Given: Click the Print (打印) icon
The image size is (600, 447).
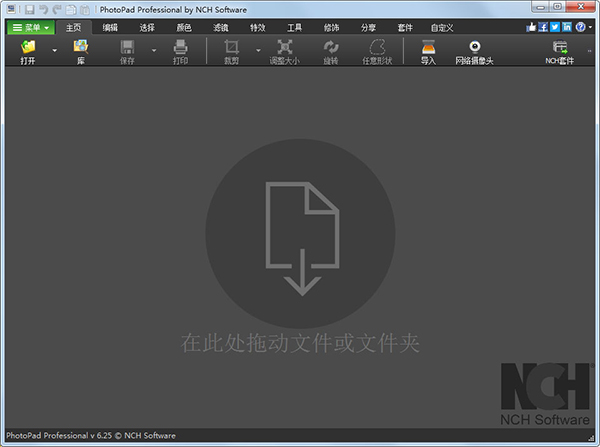Looking at the screenshot, I should point(180,48).
